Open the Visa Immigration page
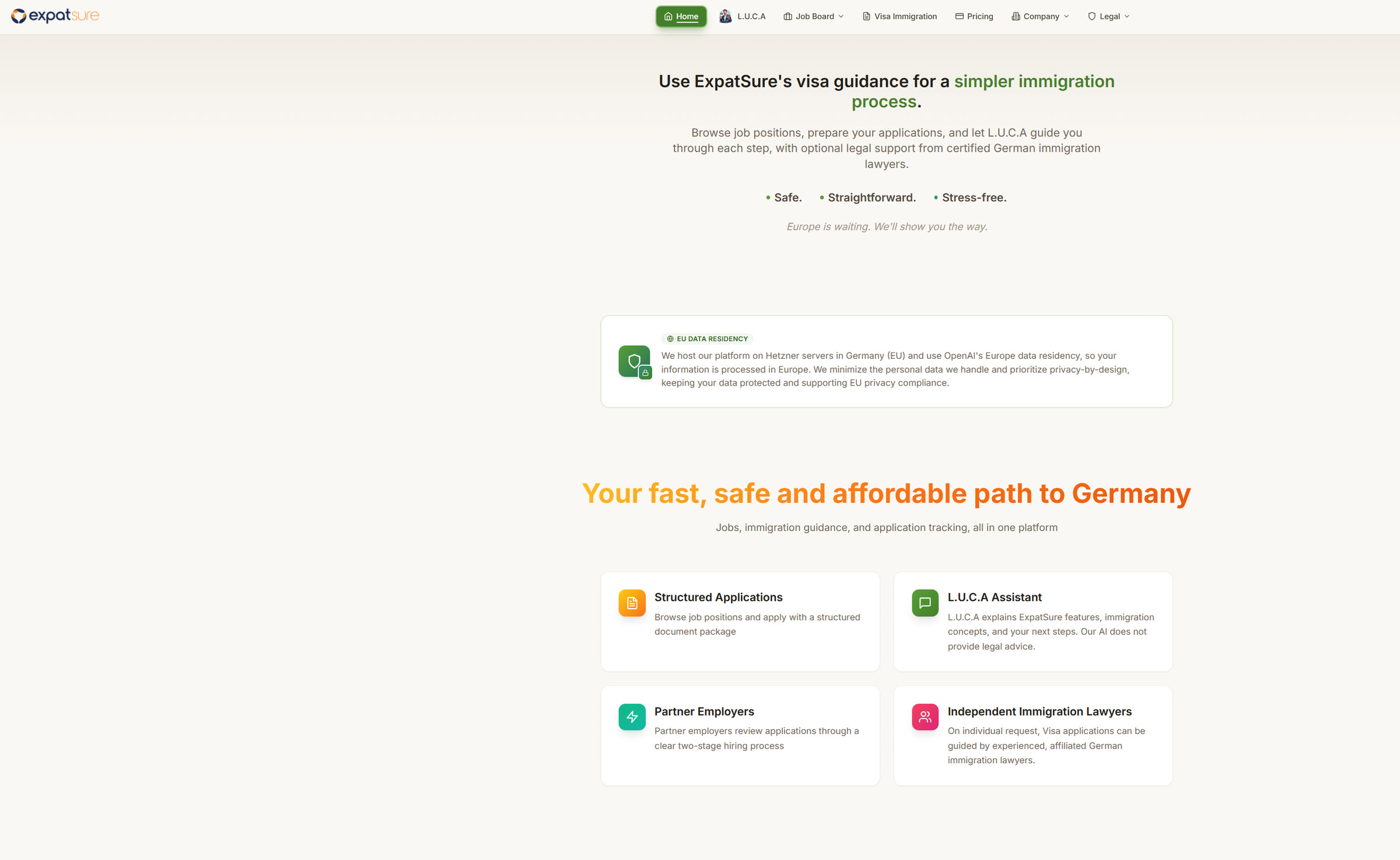 (x=900, y=16)
